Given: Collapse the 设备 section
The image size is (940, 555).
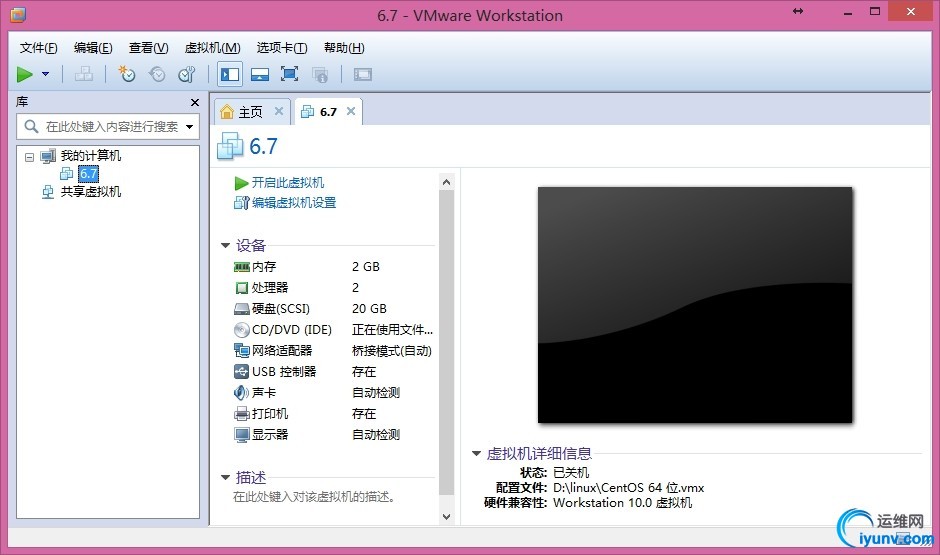Looking at the screenshot, I should 225,245.
